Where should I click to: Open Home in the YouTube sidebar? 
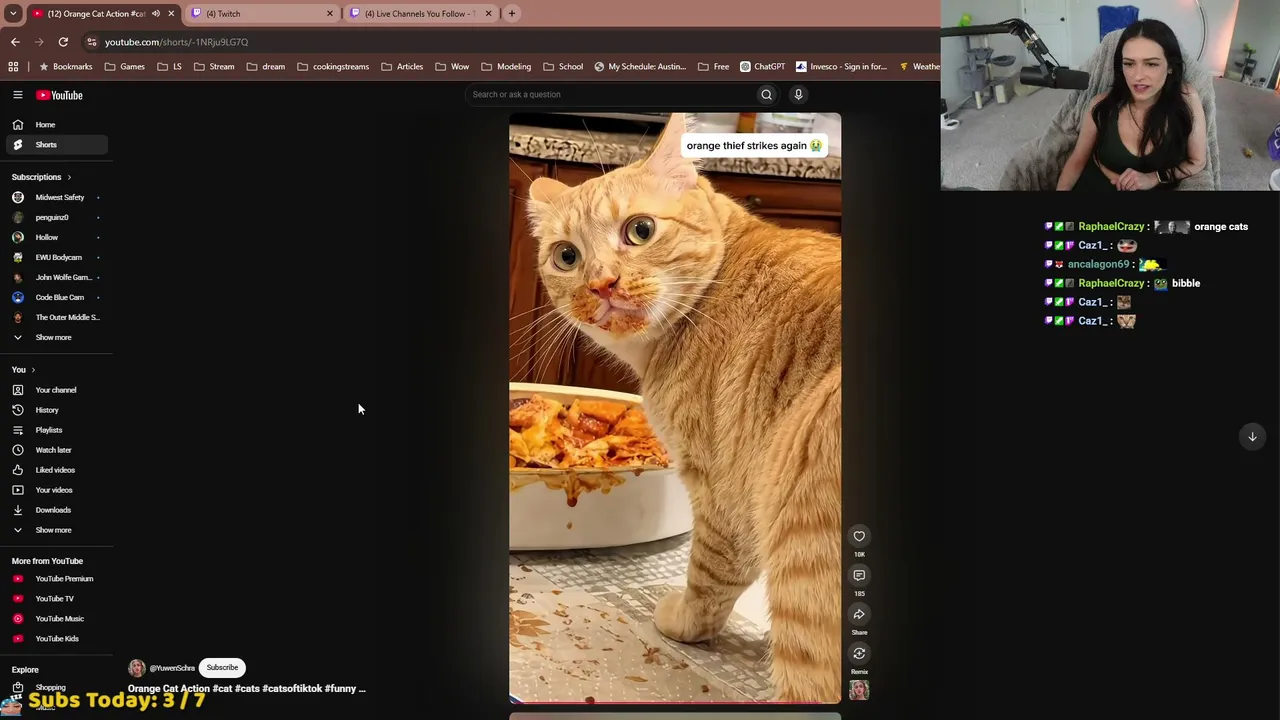pyautogui.click(x=55, y=125)
